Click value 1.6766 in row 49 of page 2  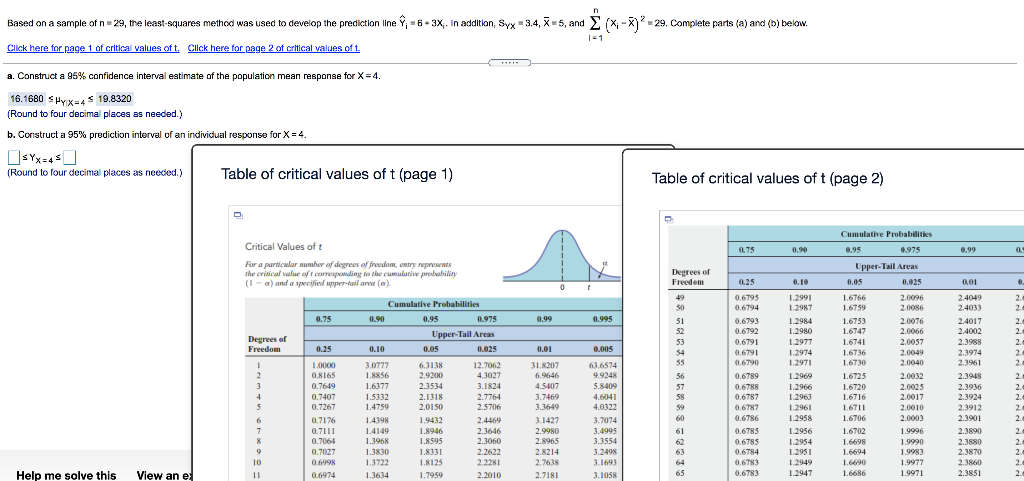[x=856, y=298]
